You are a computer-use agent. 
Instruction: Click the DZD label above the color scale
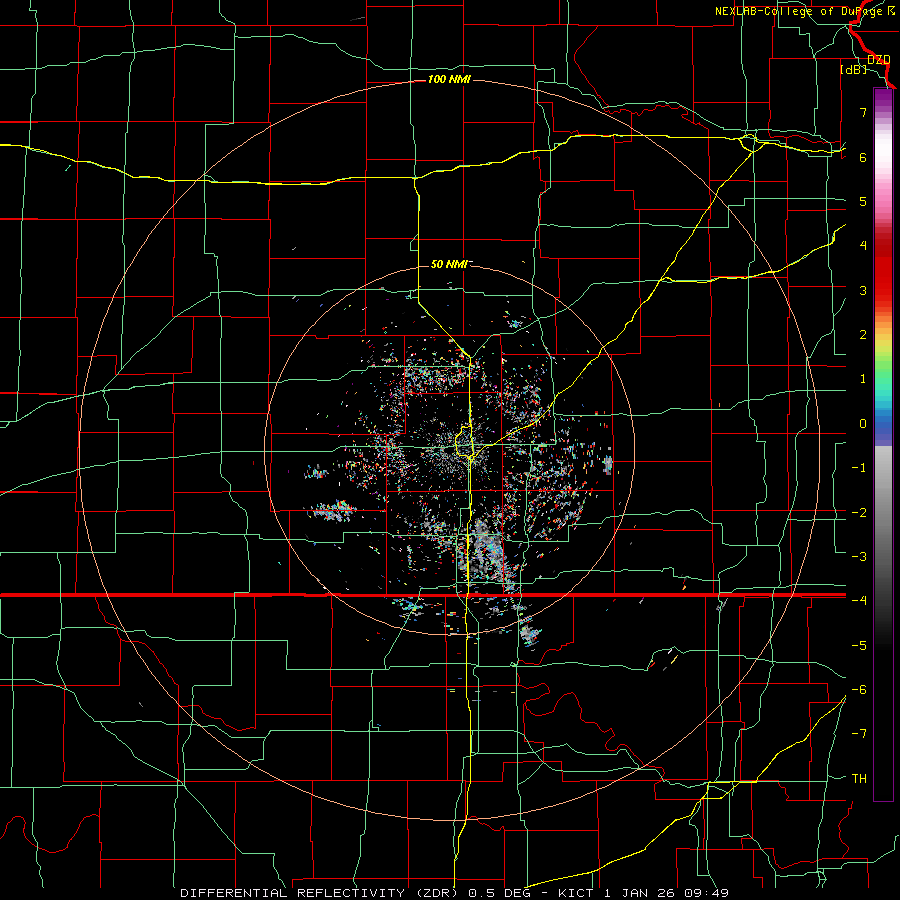(x=879, y=60)
